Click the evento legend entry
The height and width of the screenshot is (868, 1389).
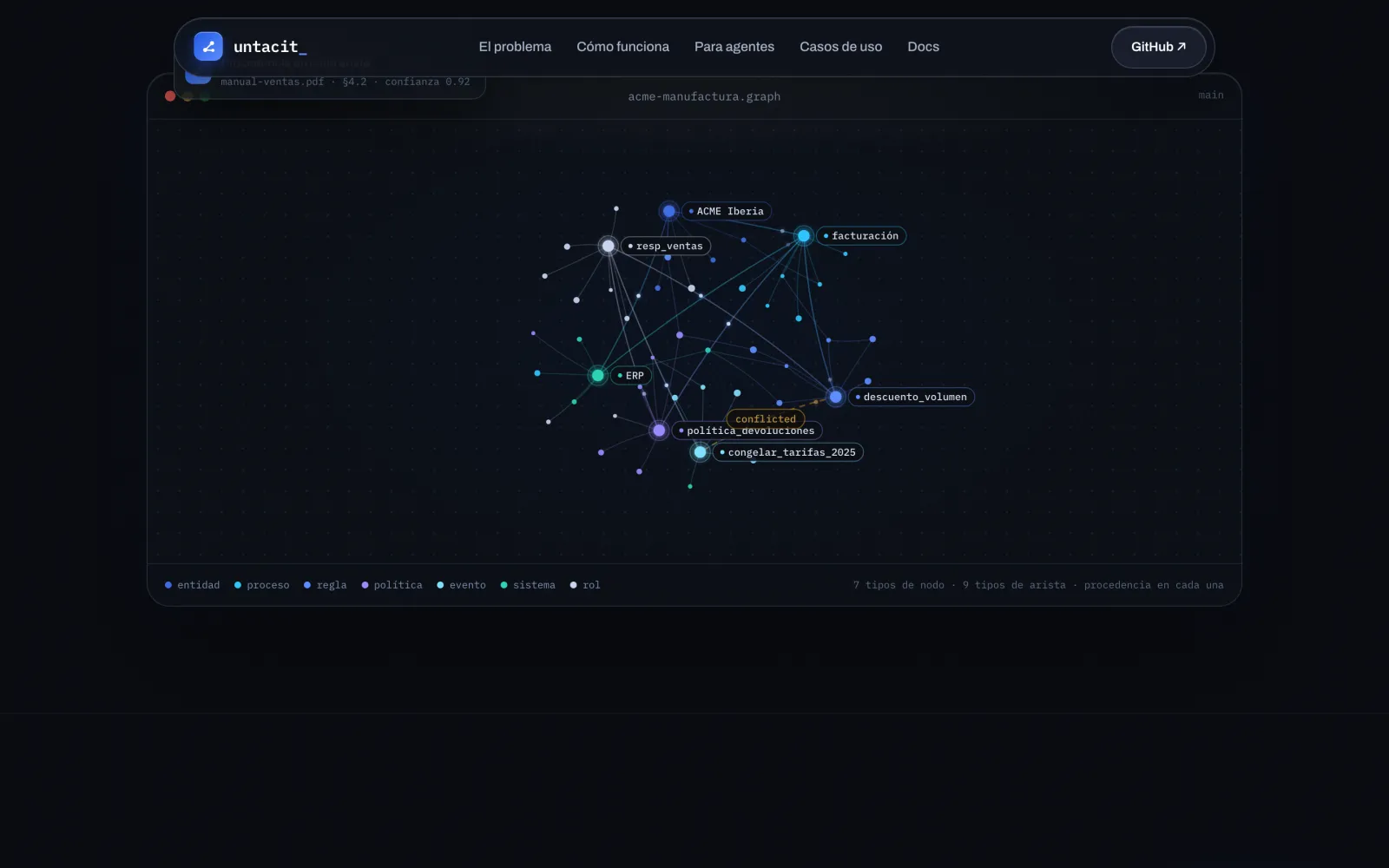pyautogui.click(x=461, y=585)
